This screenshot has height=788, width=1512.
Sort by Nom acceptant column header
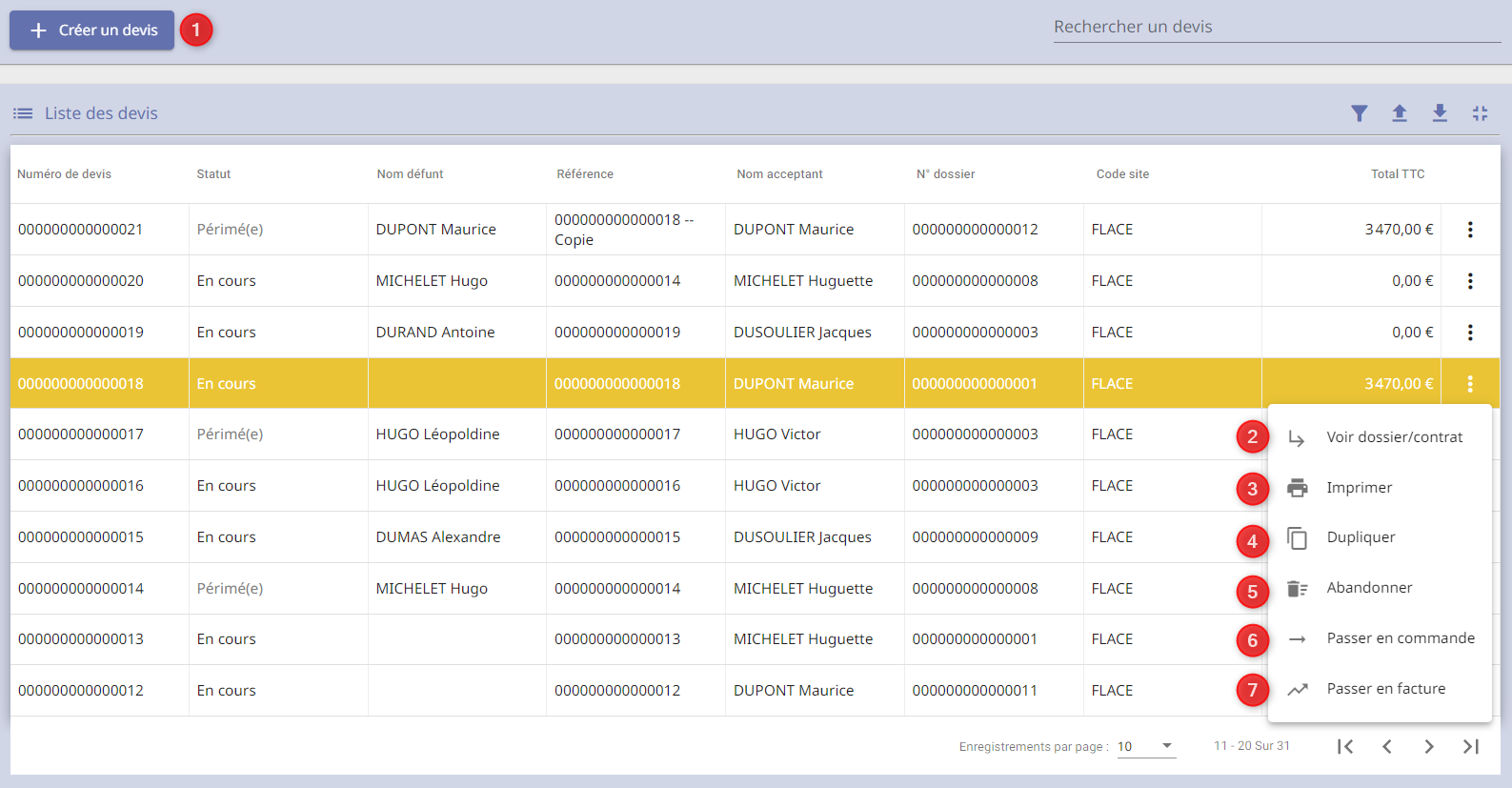point(780,174)
